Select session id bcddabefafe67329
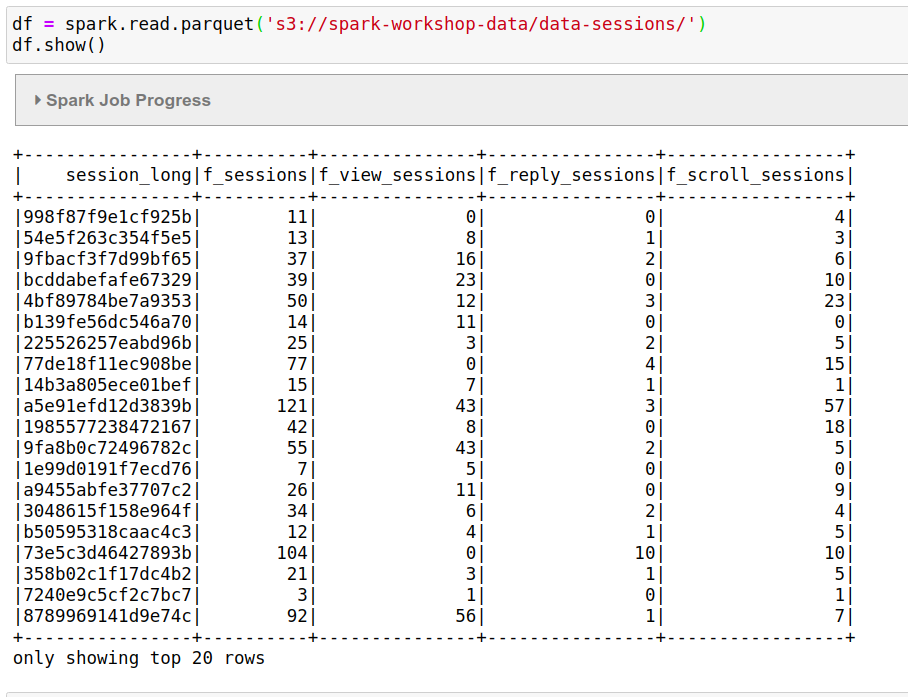The image size is (908, 697). (x=107, y=280)
